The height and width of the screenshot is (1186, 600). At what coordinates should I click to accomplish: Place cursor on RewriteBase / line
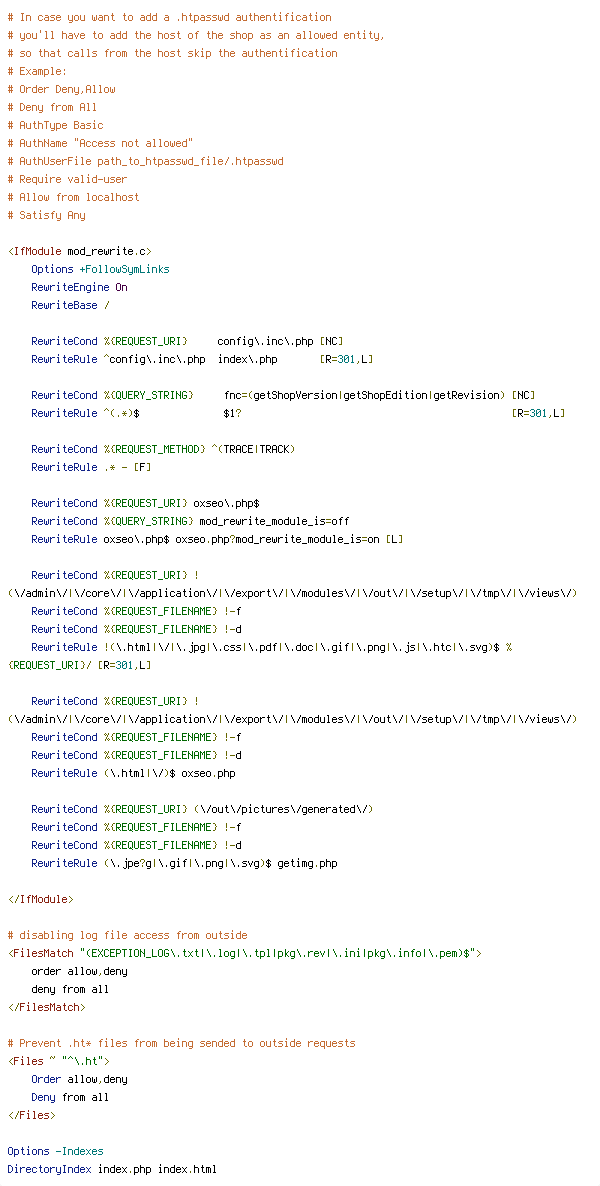click(x=64, y=306)
